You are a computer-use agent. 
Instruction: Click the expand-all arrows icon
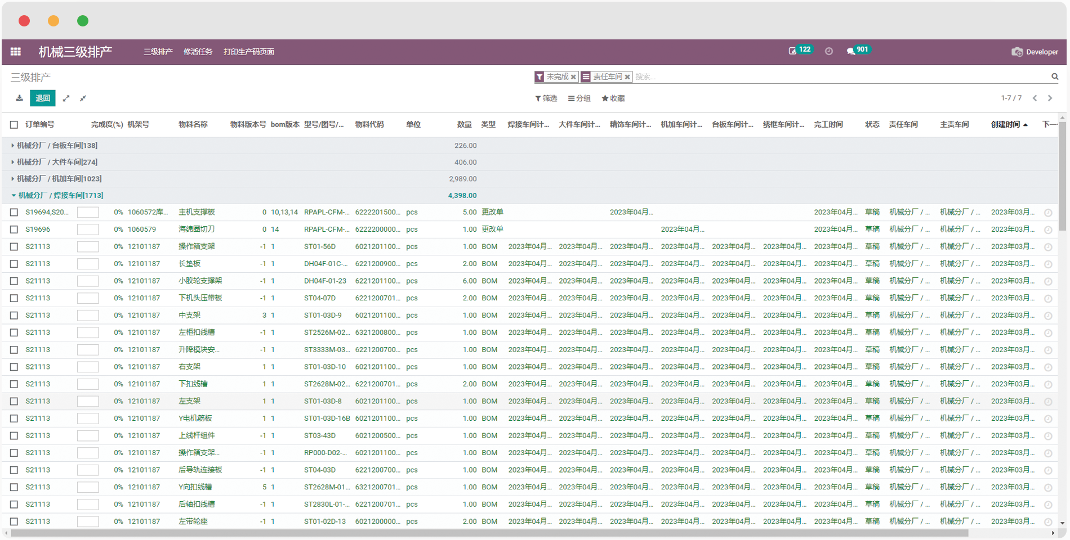(66, 98)
